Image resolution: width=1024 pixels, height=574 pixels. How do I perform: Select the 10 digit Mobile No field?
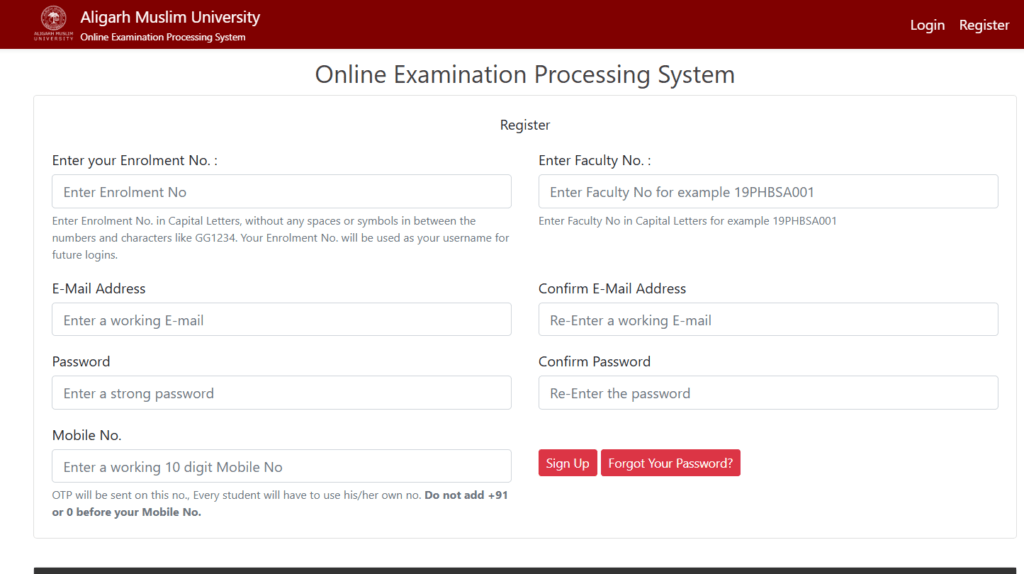(281, 467)
